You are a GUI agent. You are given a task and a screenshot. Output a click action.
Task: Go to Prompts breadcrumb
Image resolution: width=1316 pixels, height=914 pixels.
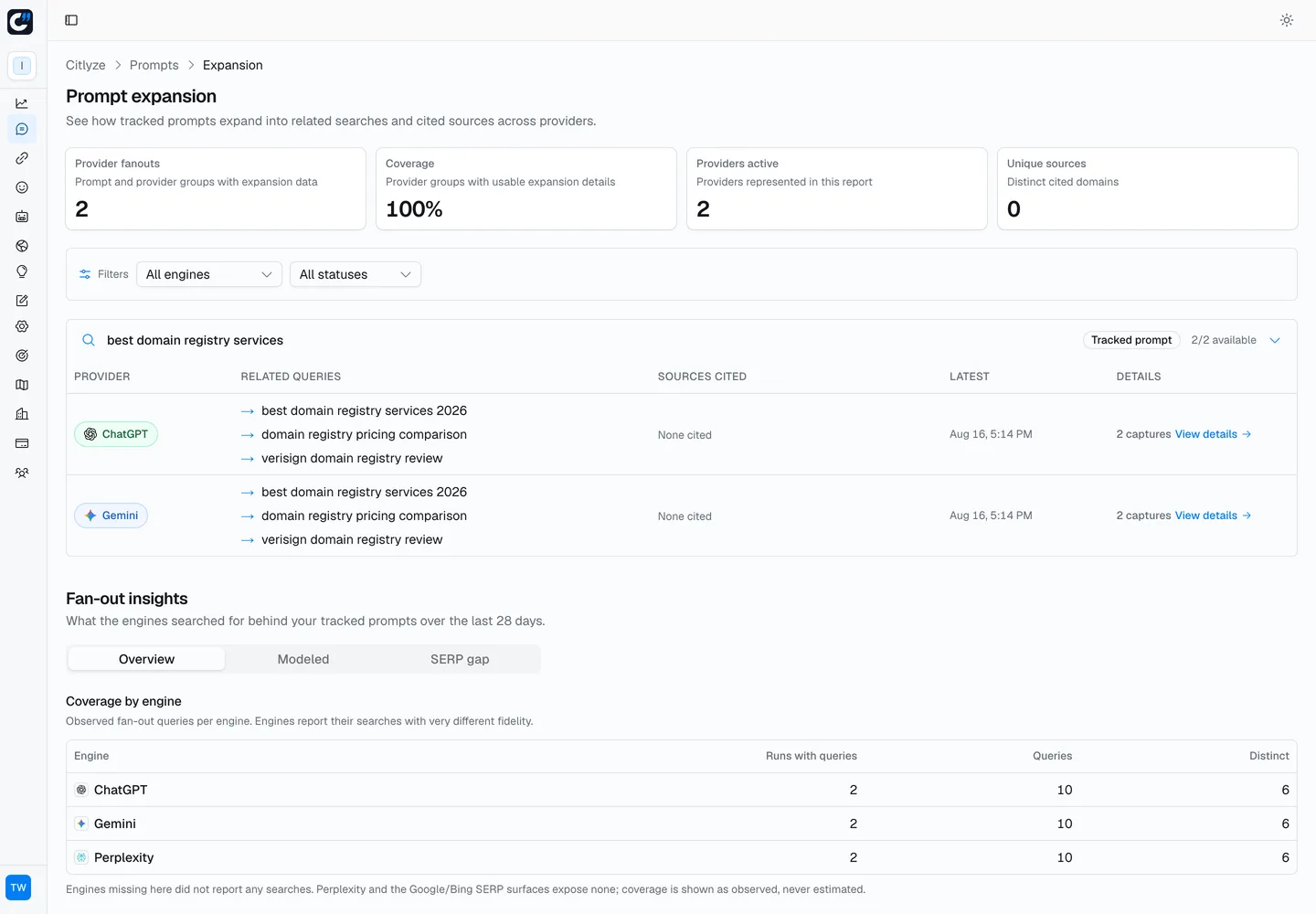(154, 65)
